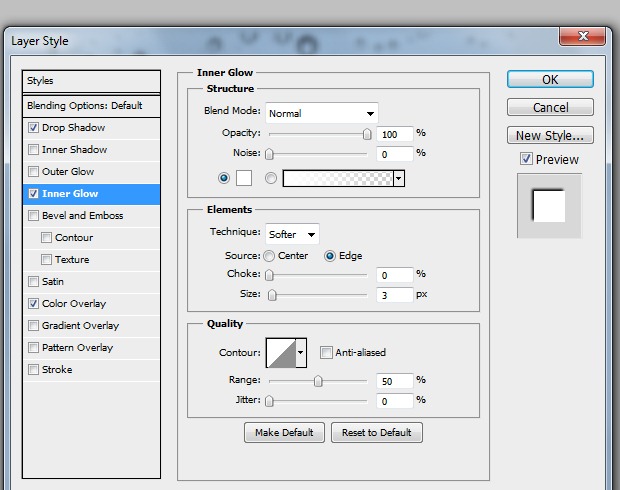The image size is (620, 490).
Task: Close the Layer Style dialog
Action: pos(582,36)
